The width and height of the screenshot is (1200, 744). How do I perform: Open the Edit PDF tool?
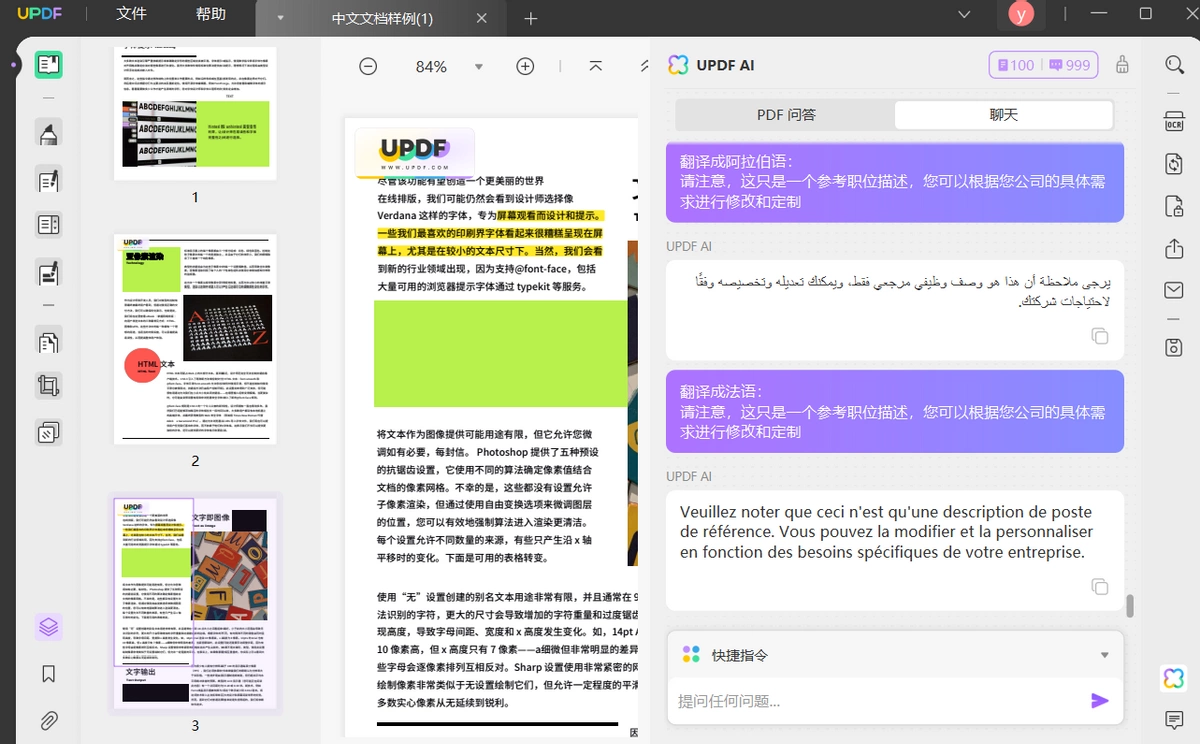(48, 180)
